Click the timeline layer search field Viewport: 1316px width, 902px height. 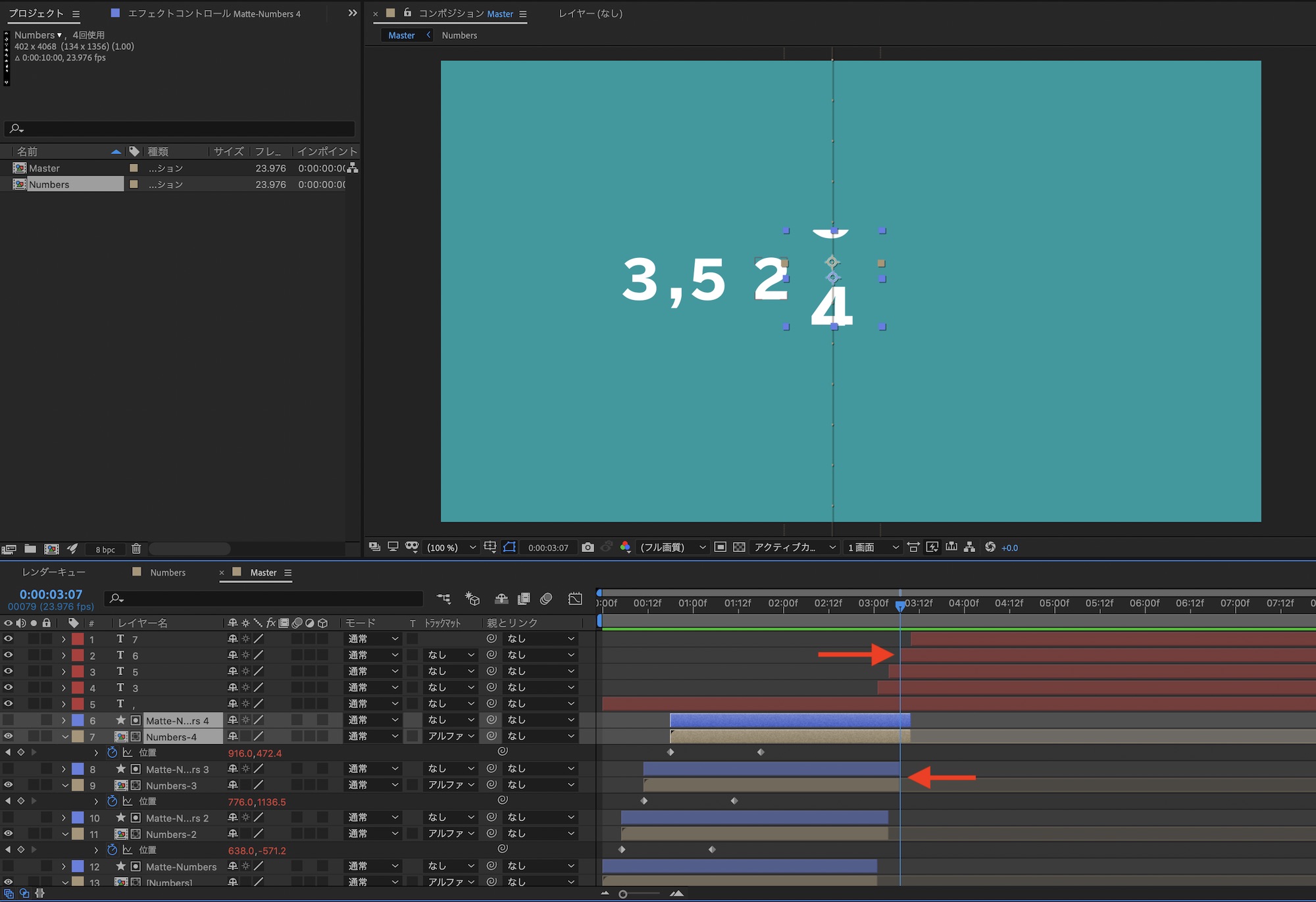pos(263,598)
